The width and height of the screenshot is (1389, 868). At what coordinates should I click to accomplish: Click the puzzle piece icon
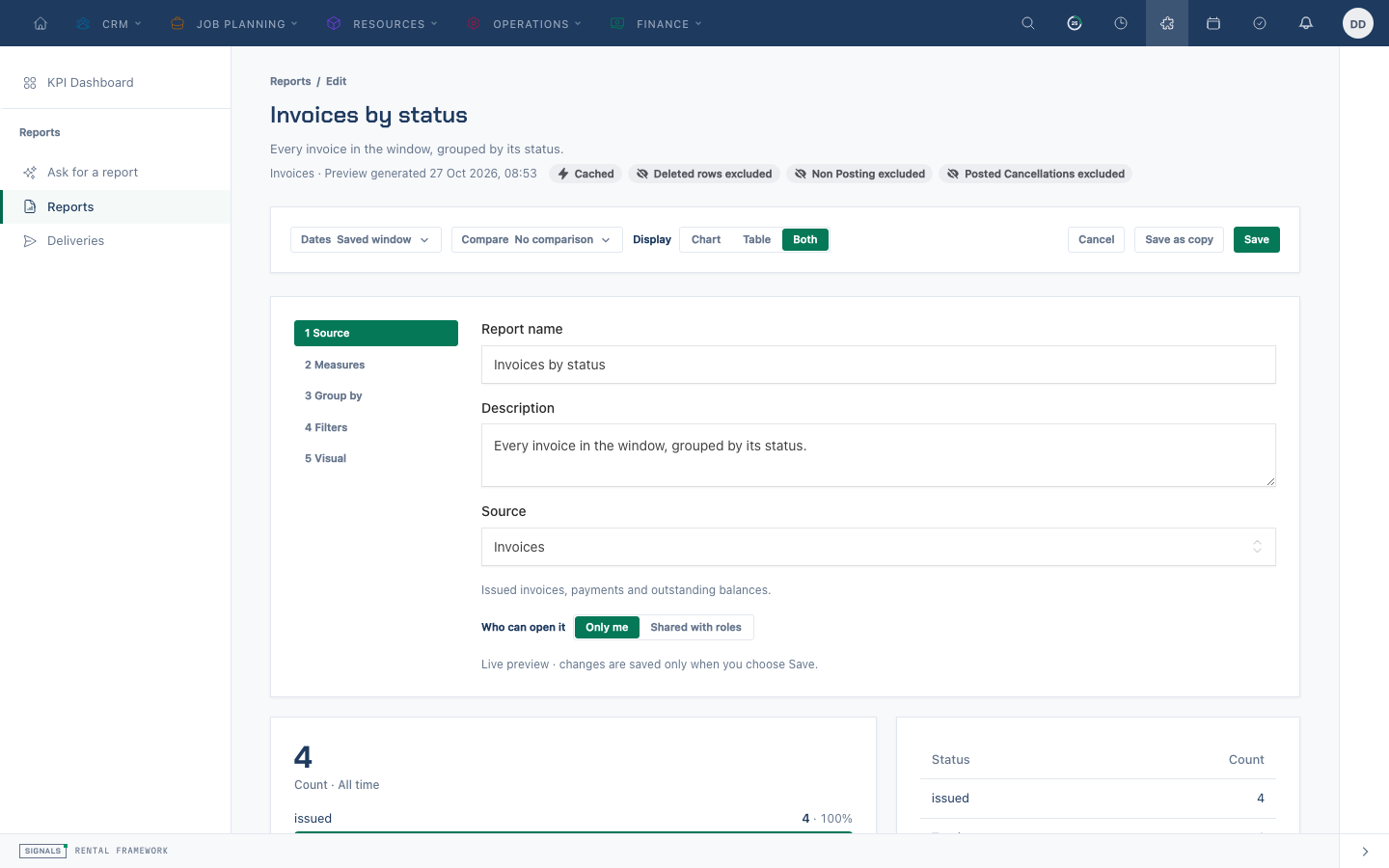click(1167, 23)
